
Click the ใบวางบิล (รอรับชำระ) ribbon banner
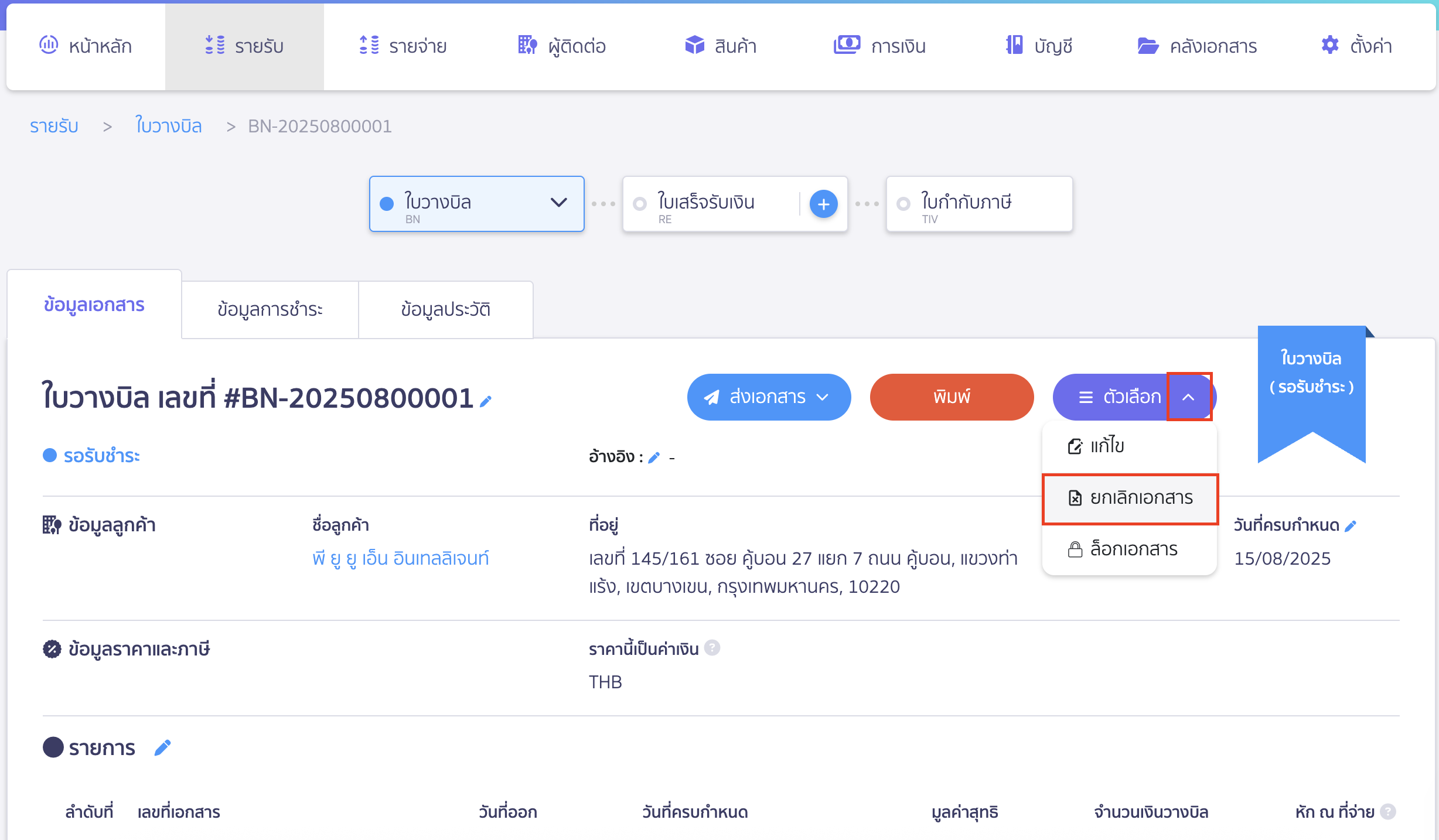click(1312, 394)
